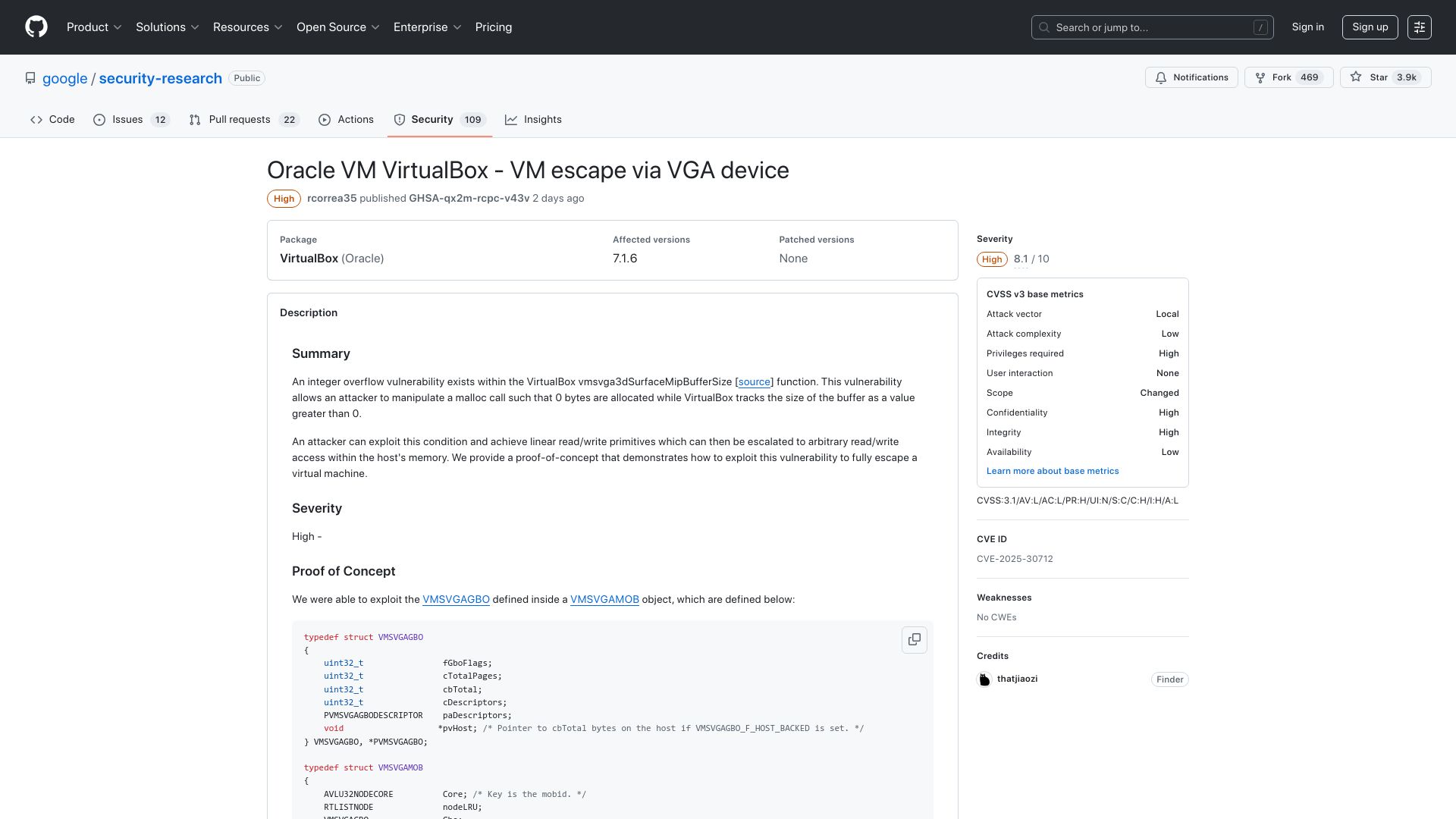
Task: Switch to the Insights tab
Action: coord(533,120)
